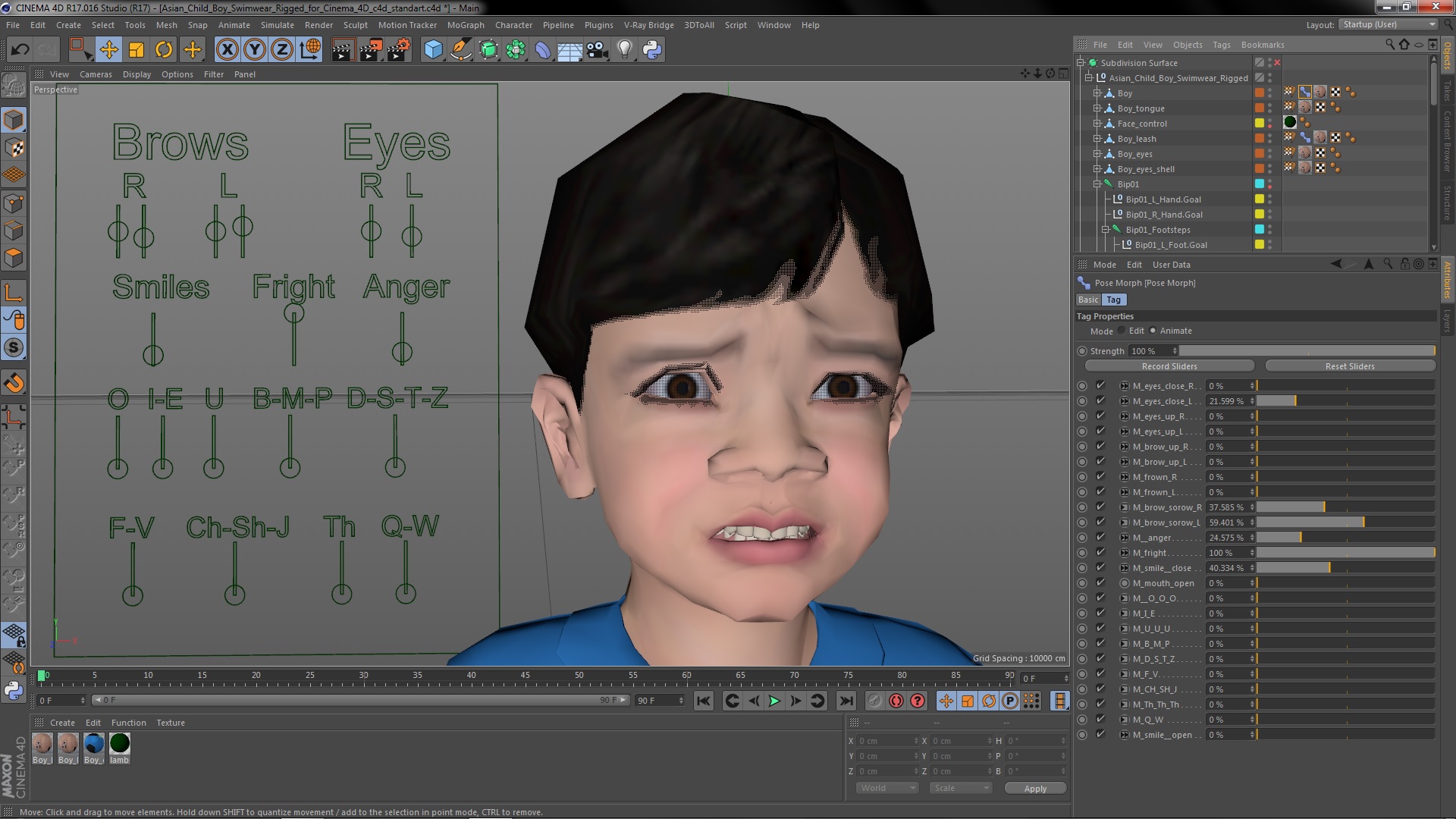The width and height of the screenshot is (1456, 819).
Task: Adjust the Strength slider bar
Action: click(x=1307, y=351)
